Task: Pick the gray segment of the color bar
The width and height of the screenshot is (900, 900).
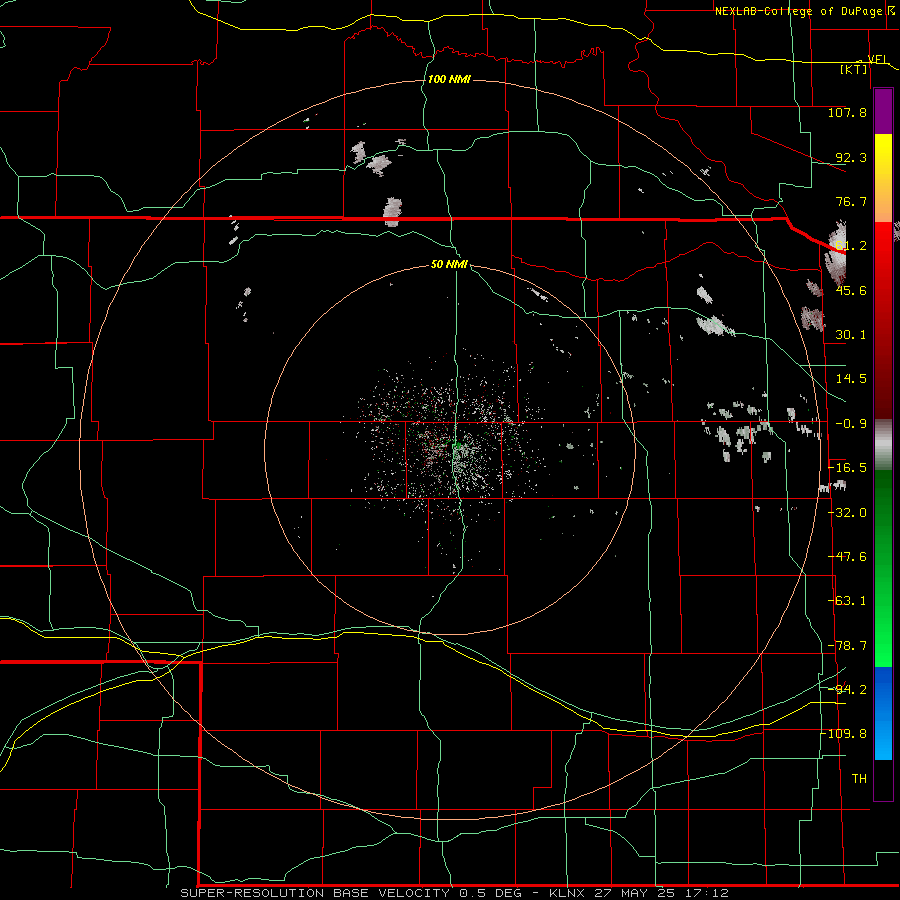Action: coord(883,445)
